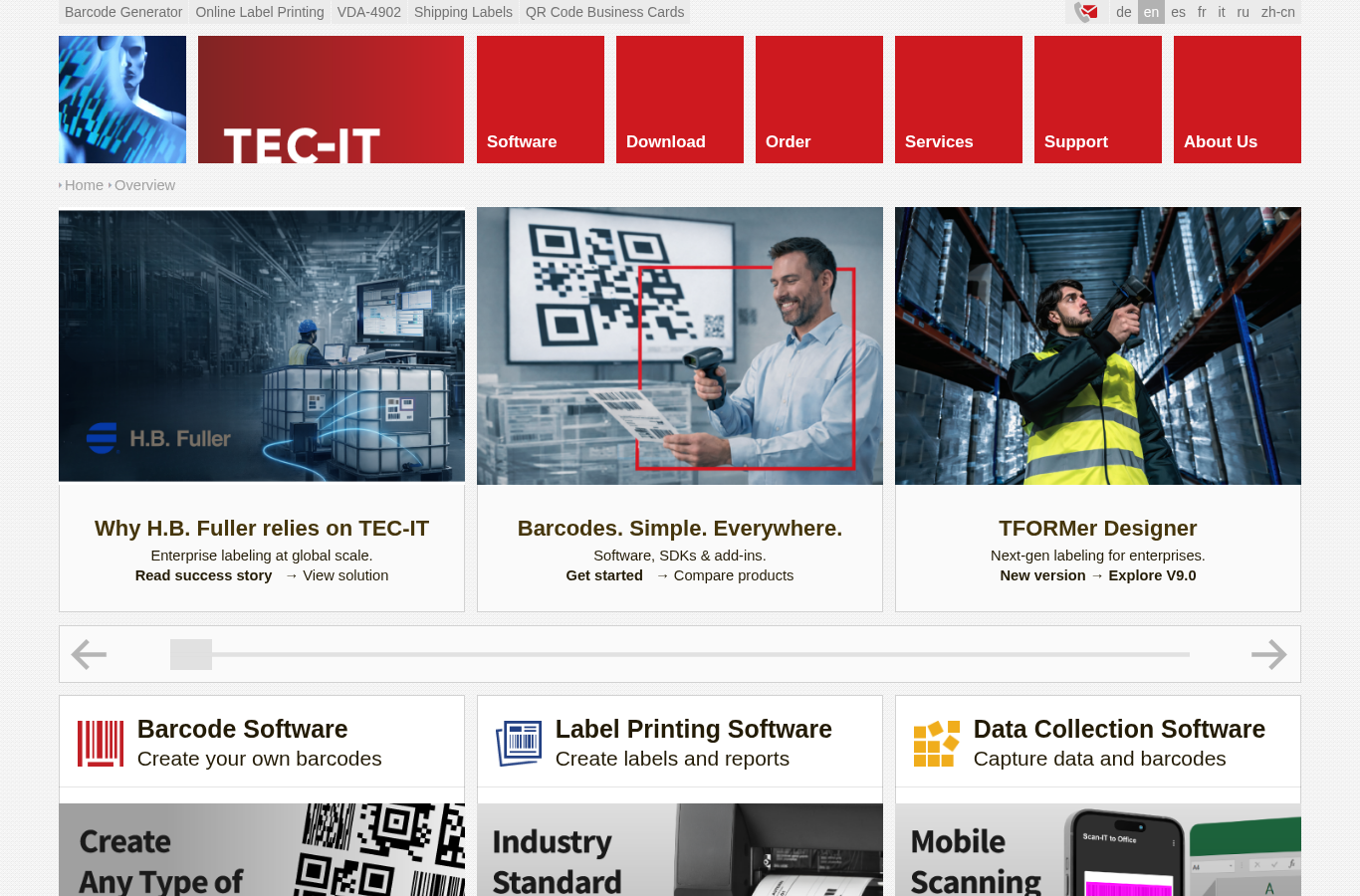Viewport: 1360px width, 896px height.
Task: Open the Order menu tile
Action: tap(819, 100)
